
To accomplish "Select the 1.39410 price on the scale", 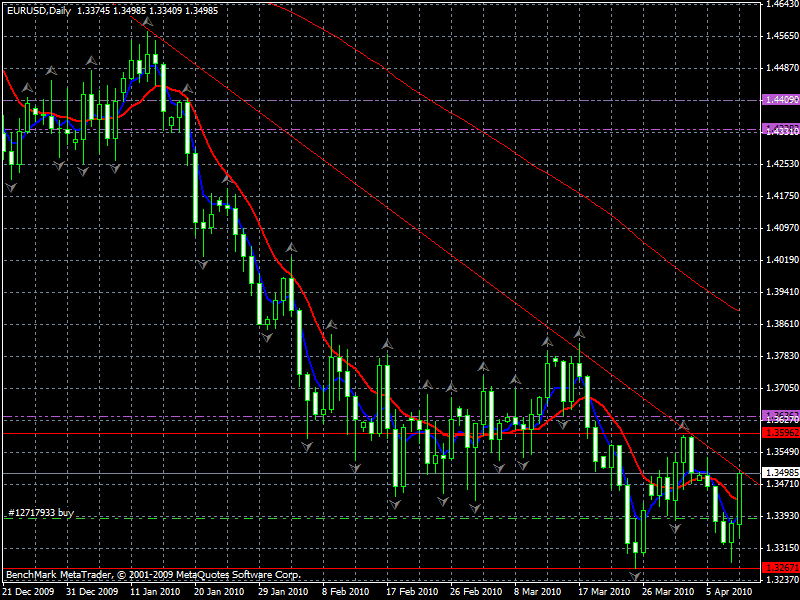I will [x=782, y=292].
